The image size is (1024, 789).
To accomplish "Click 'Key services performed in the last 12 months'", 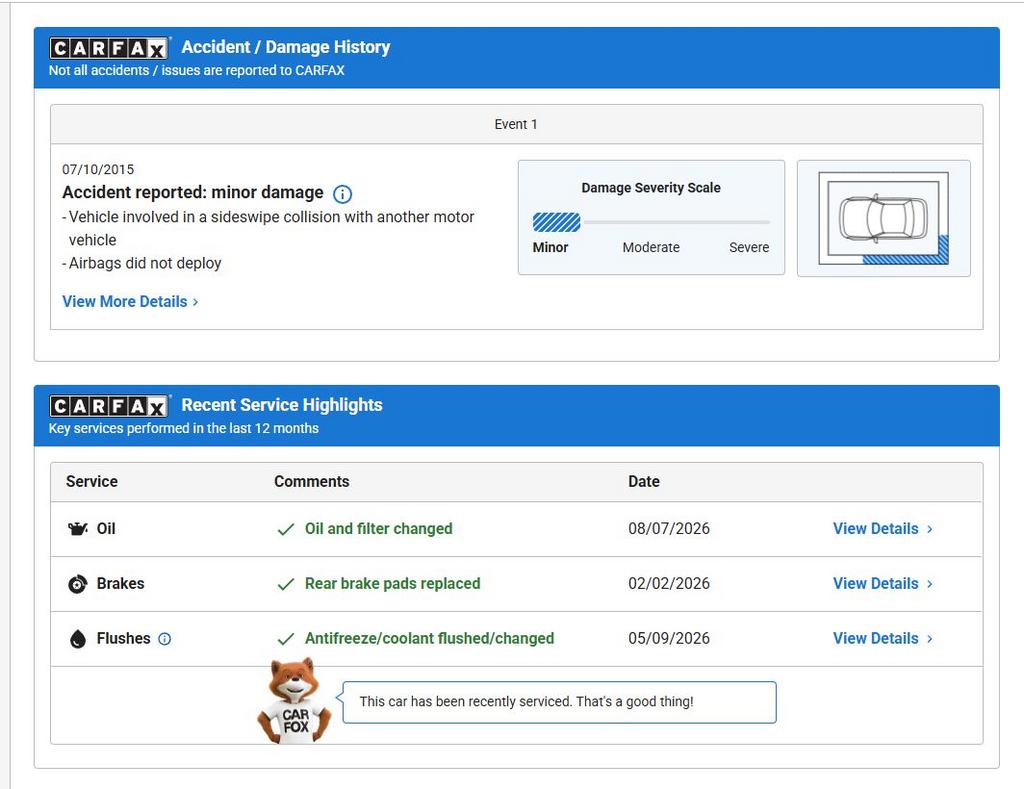I will (184, 428).
